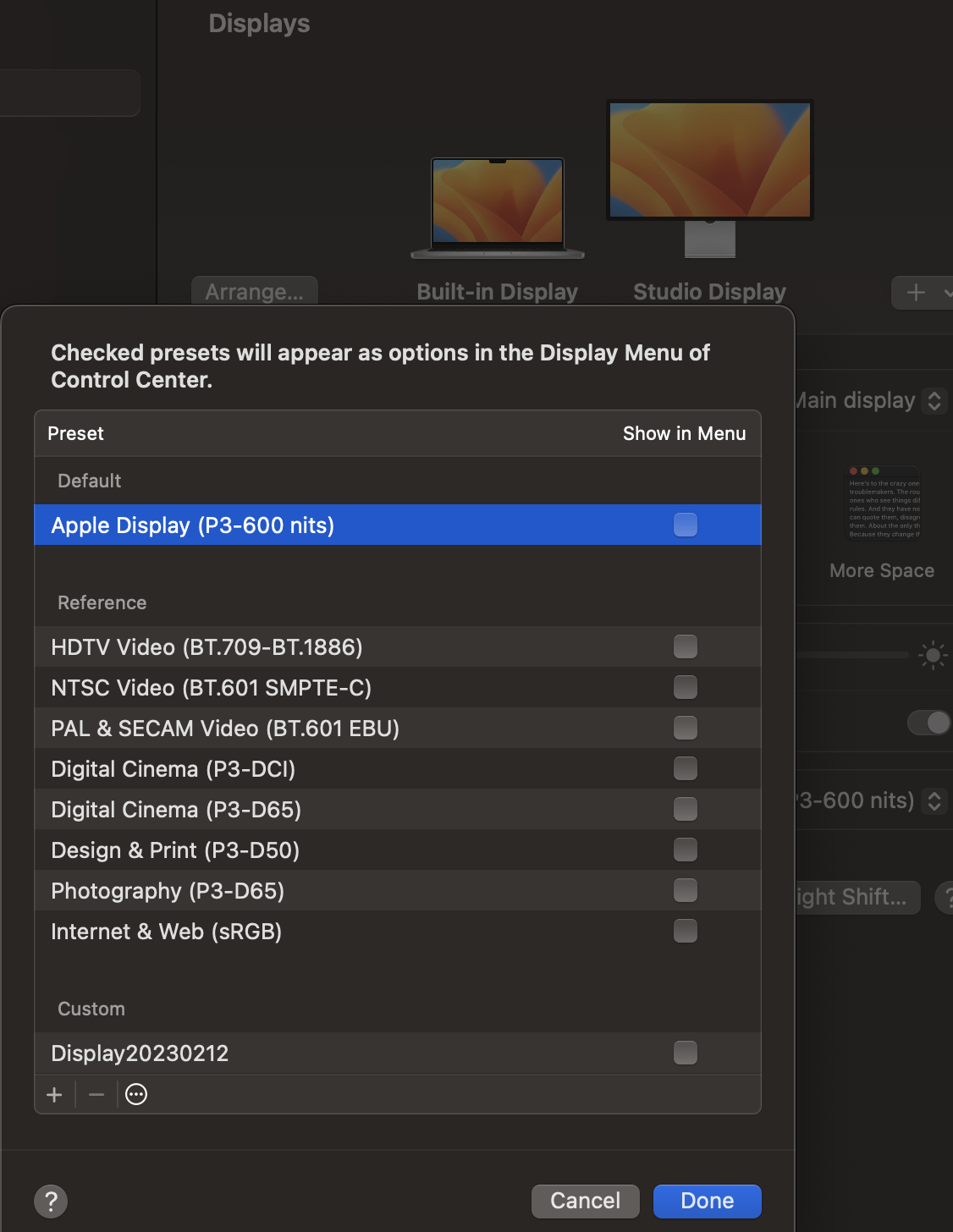Enable NTSC Video preset in menu
Screen dimensions: 953x1232
click(x=686, y=687)
